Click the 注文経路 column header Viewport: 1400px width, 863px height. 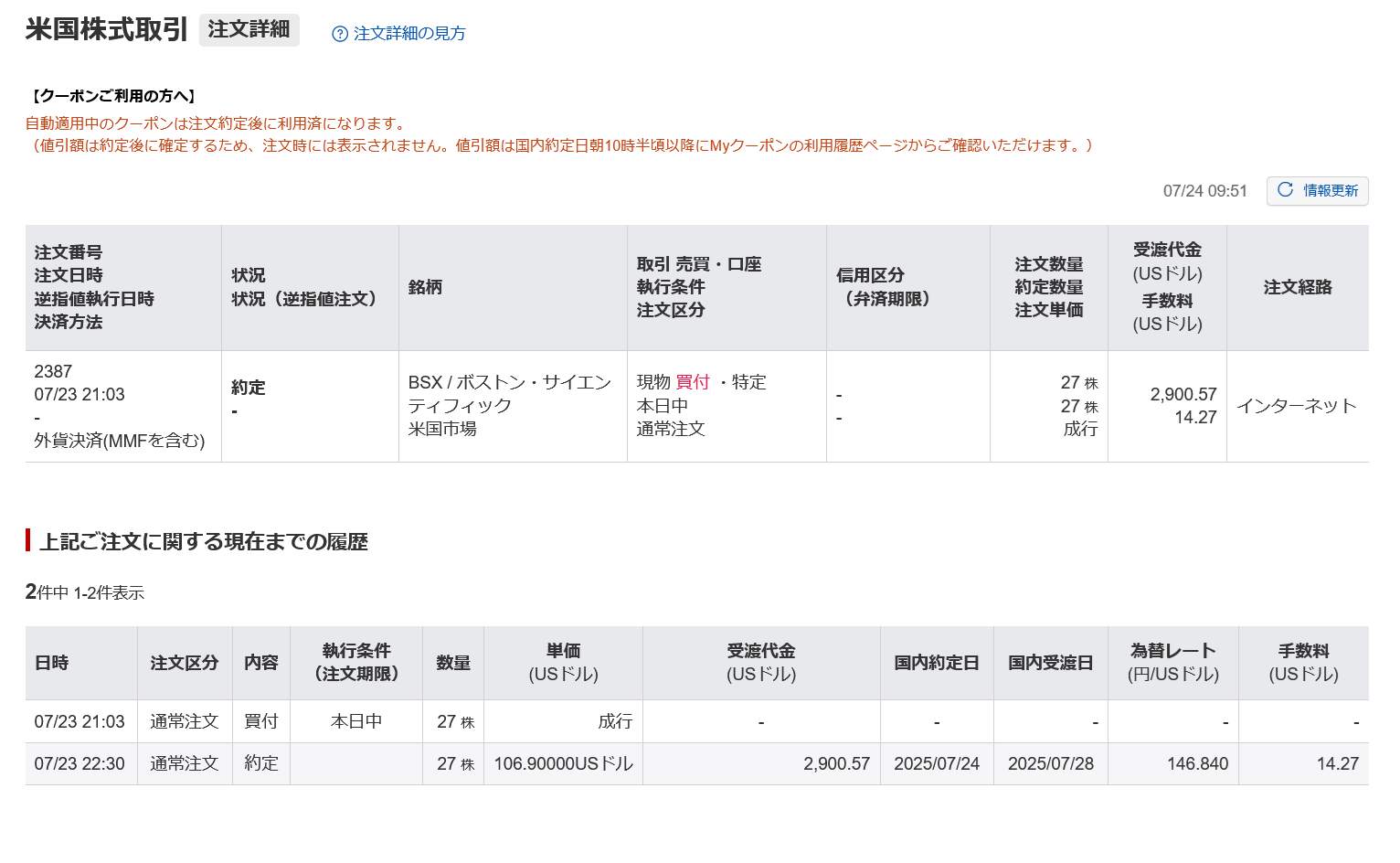1298,287
